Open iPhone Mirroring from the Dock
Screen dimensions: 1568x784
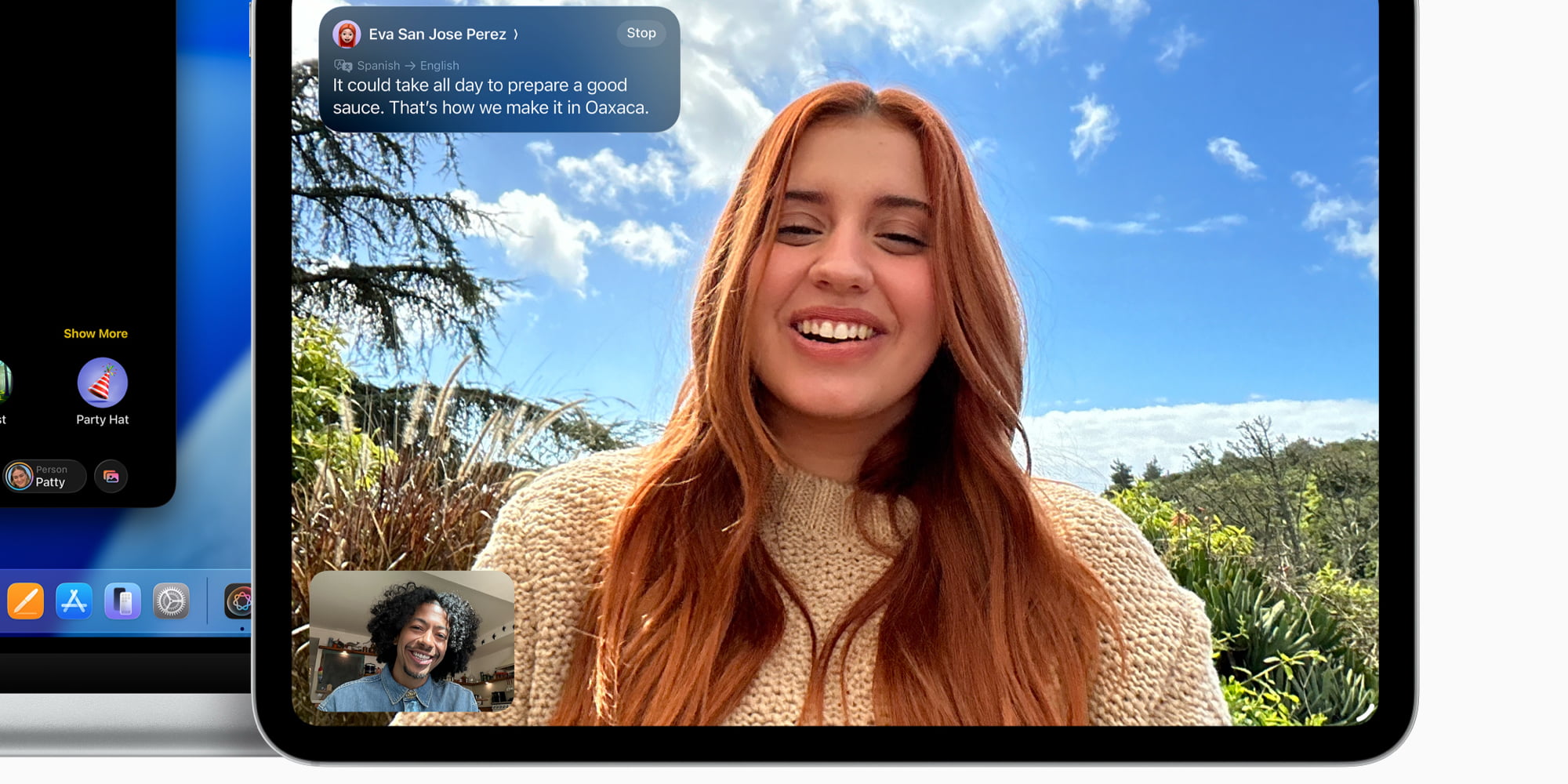(x=123, y=601)
